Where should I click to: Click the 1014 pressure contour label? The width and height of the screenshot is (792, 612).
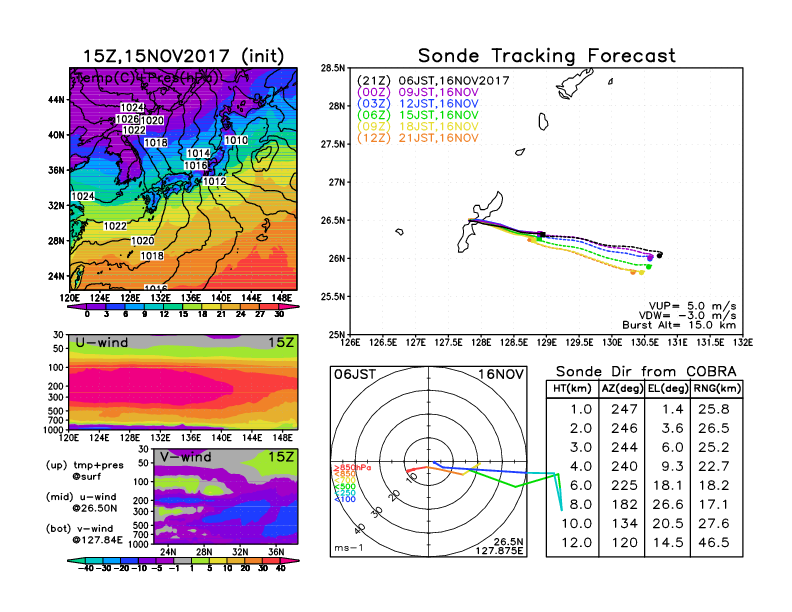pyautogui.click(x=198, y=154)
